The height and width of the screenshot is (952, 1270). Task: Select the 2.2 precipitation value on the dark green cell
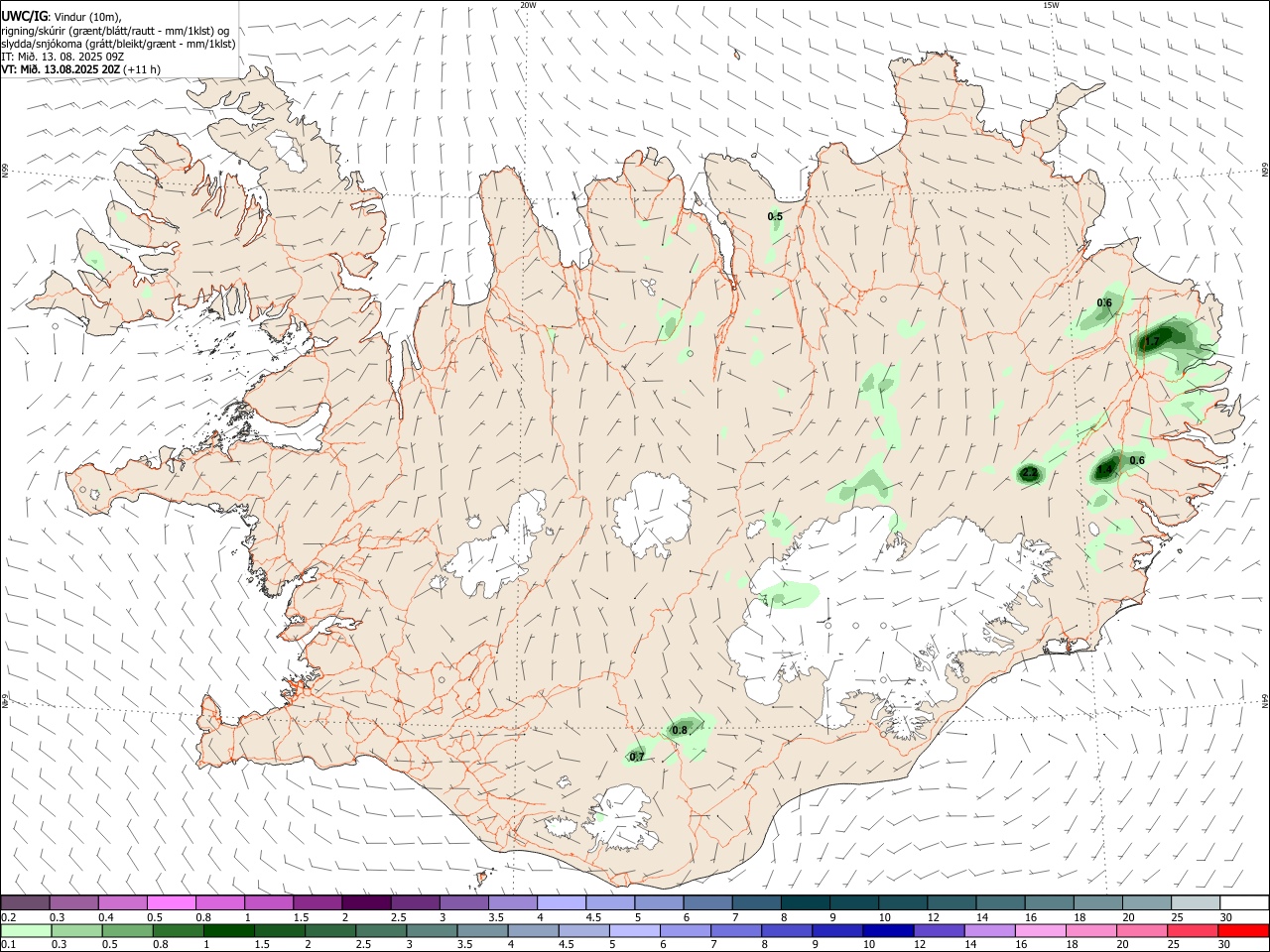pos(1030,474)
